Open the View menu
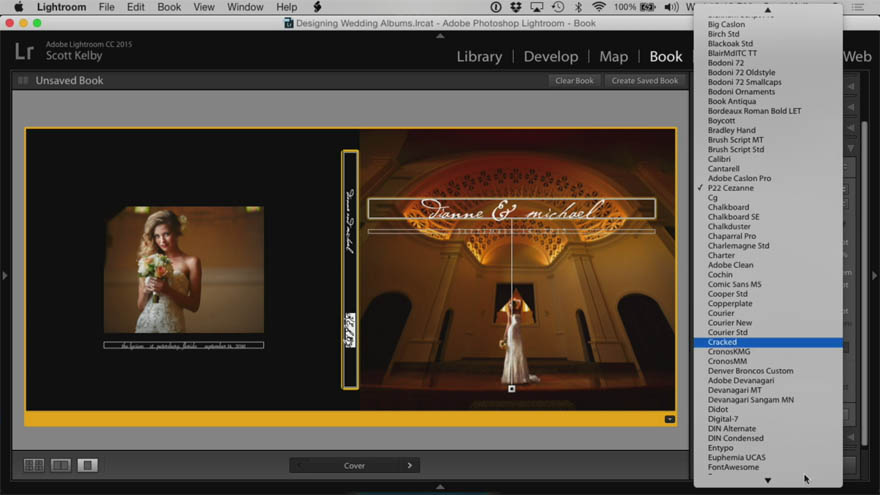The image size is (880, 495). [204, 7]
